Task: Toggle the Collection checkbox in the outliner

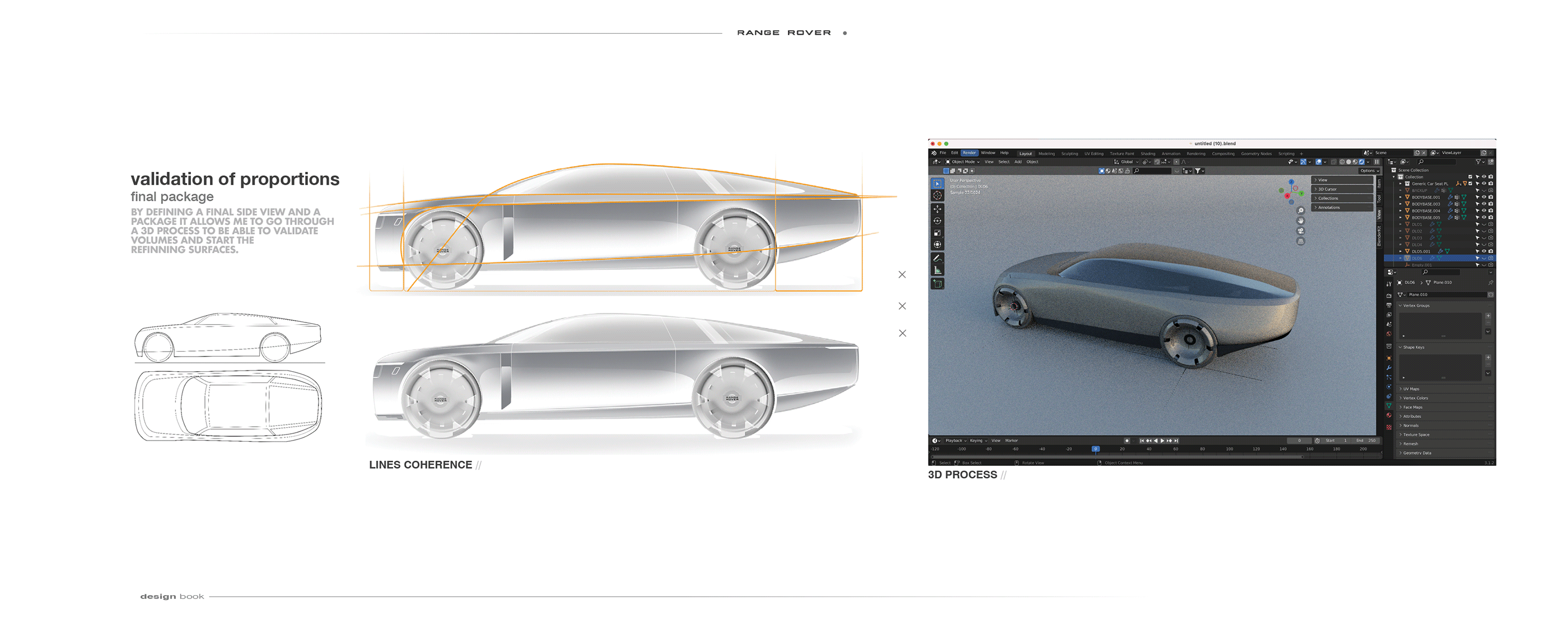Action: 1471,177
